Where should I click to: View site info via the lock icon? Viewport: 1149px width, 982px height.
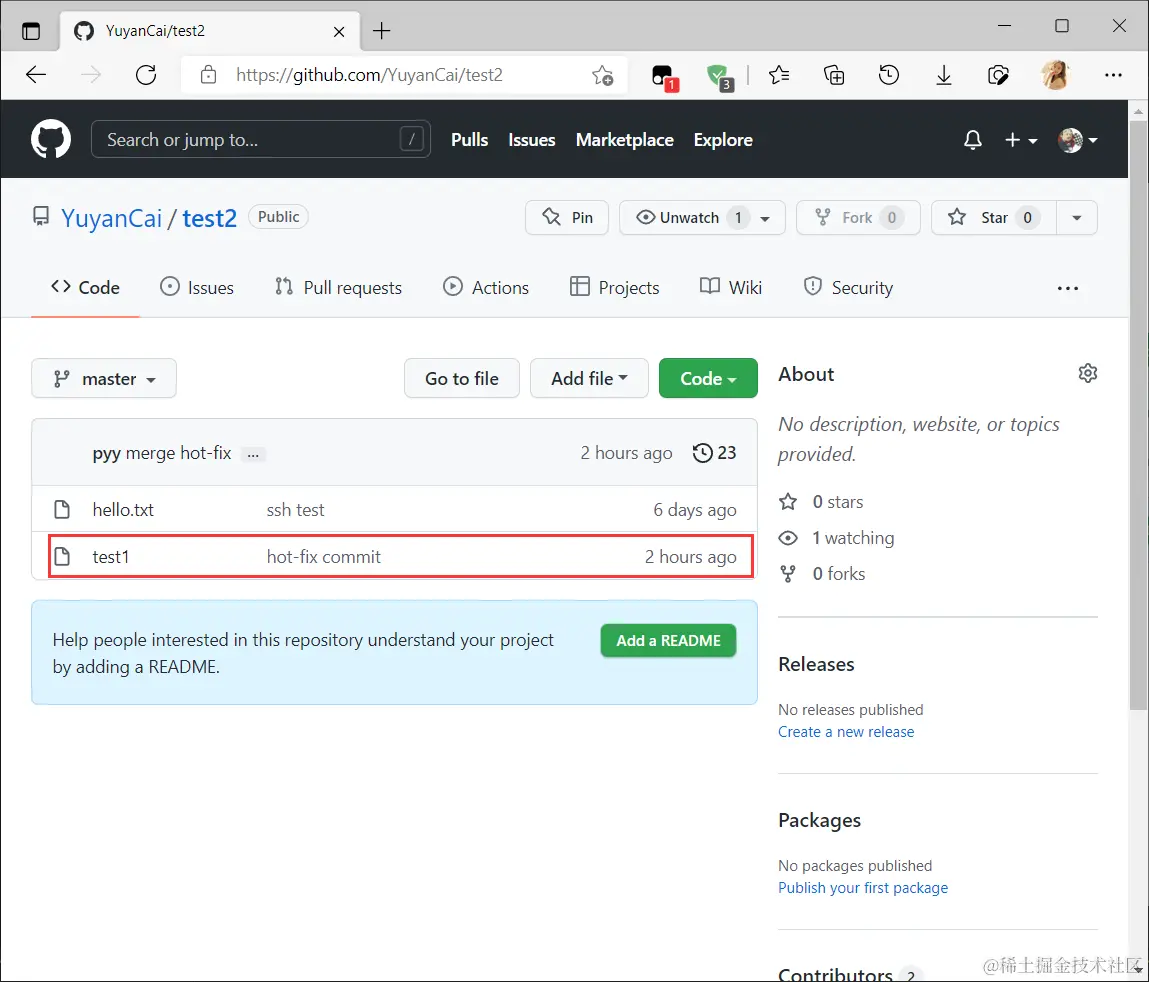pos(208,75)
